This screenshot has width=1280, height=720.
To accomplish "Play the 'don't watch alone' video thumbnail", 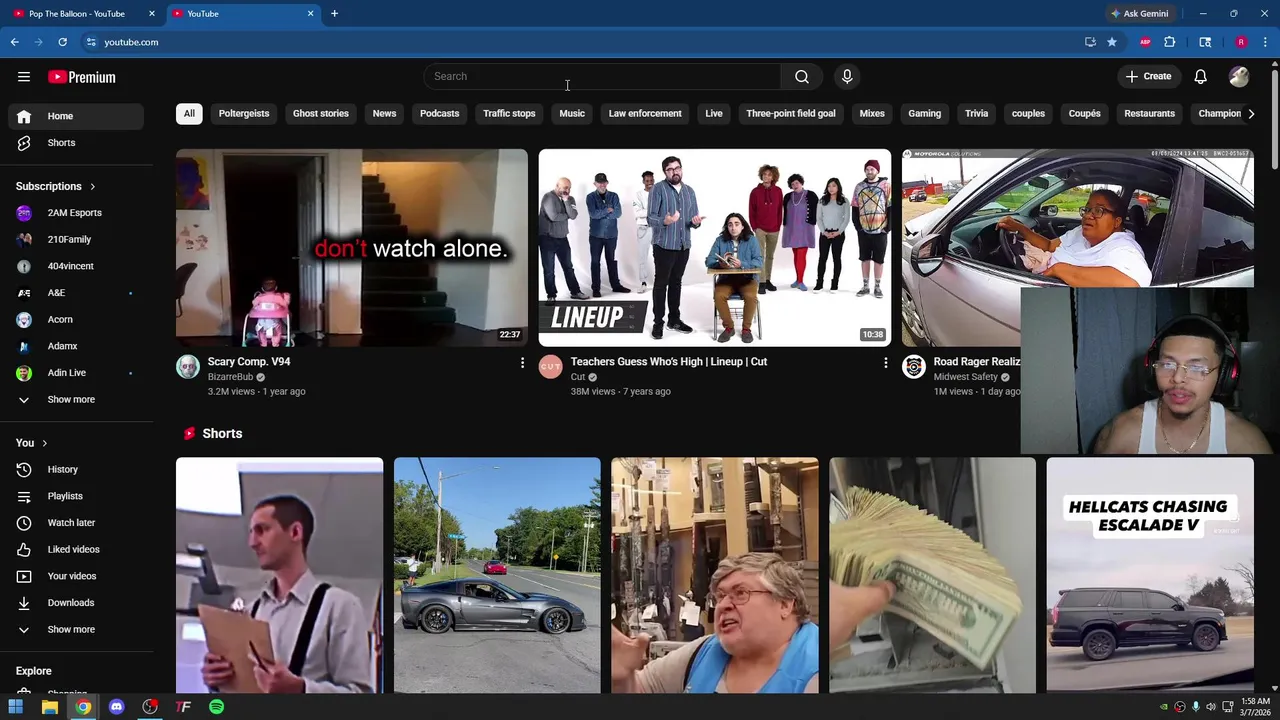I will [352, 248].
